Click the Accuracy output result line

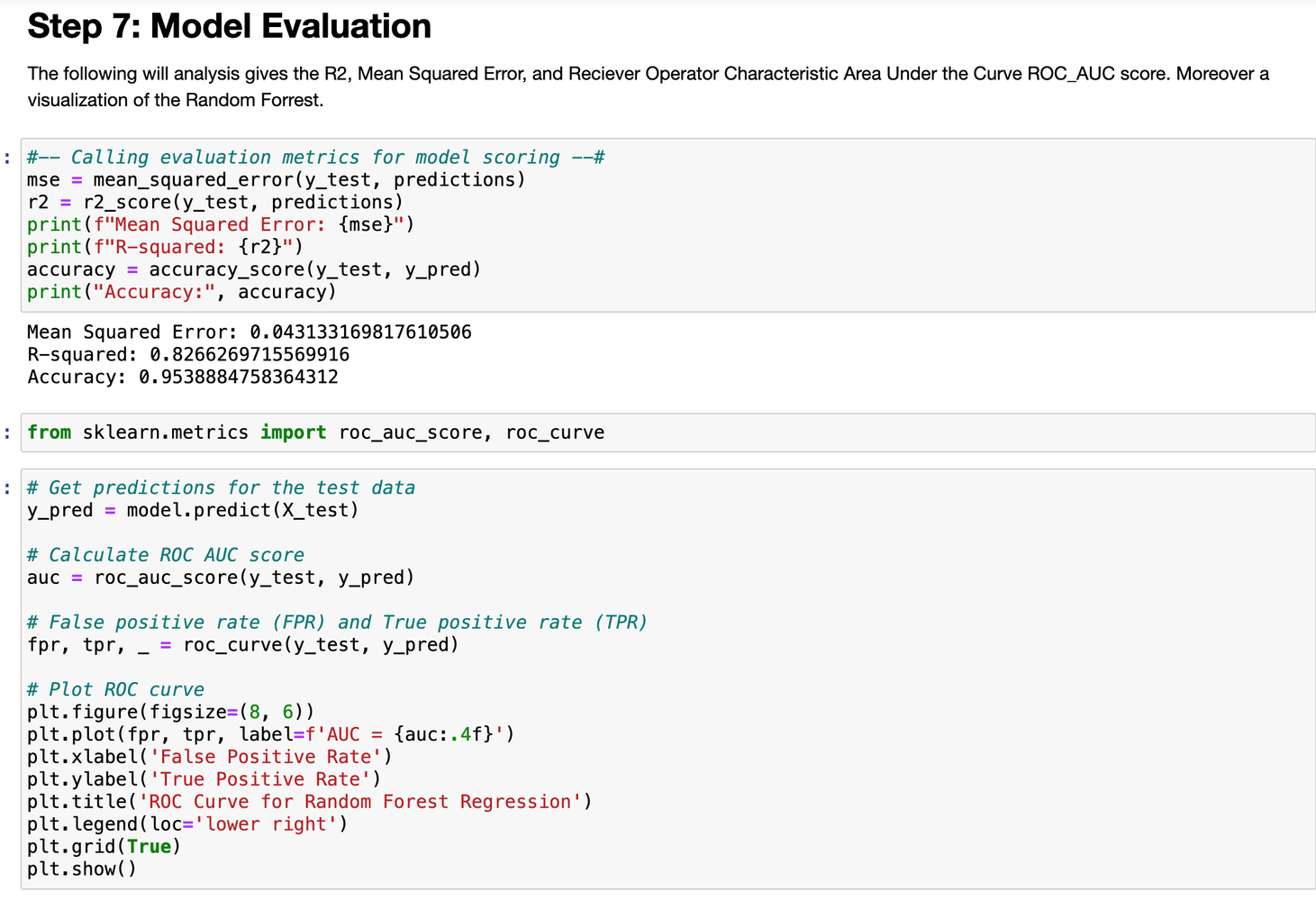[x=182, y=378]
